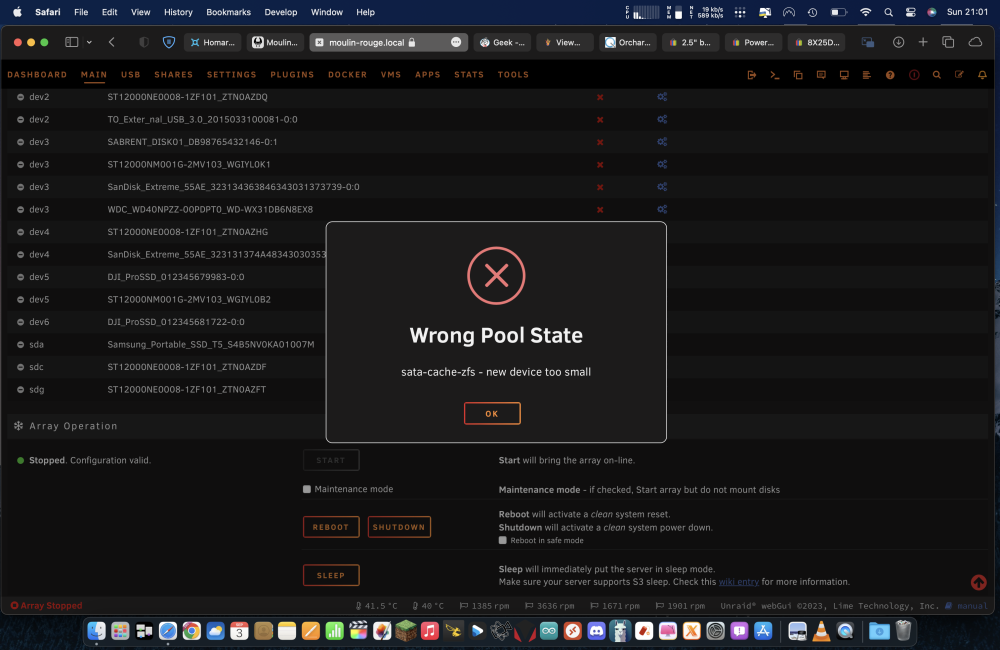Click red X for ST12000NE0008-1ZF101_ZTN0AZDQ row
1000x650 pixels.
(600, 98)
